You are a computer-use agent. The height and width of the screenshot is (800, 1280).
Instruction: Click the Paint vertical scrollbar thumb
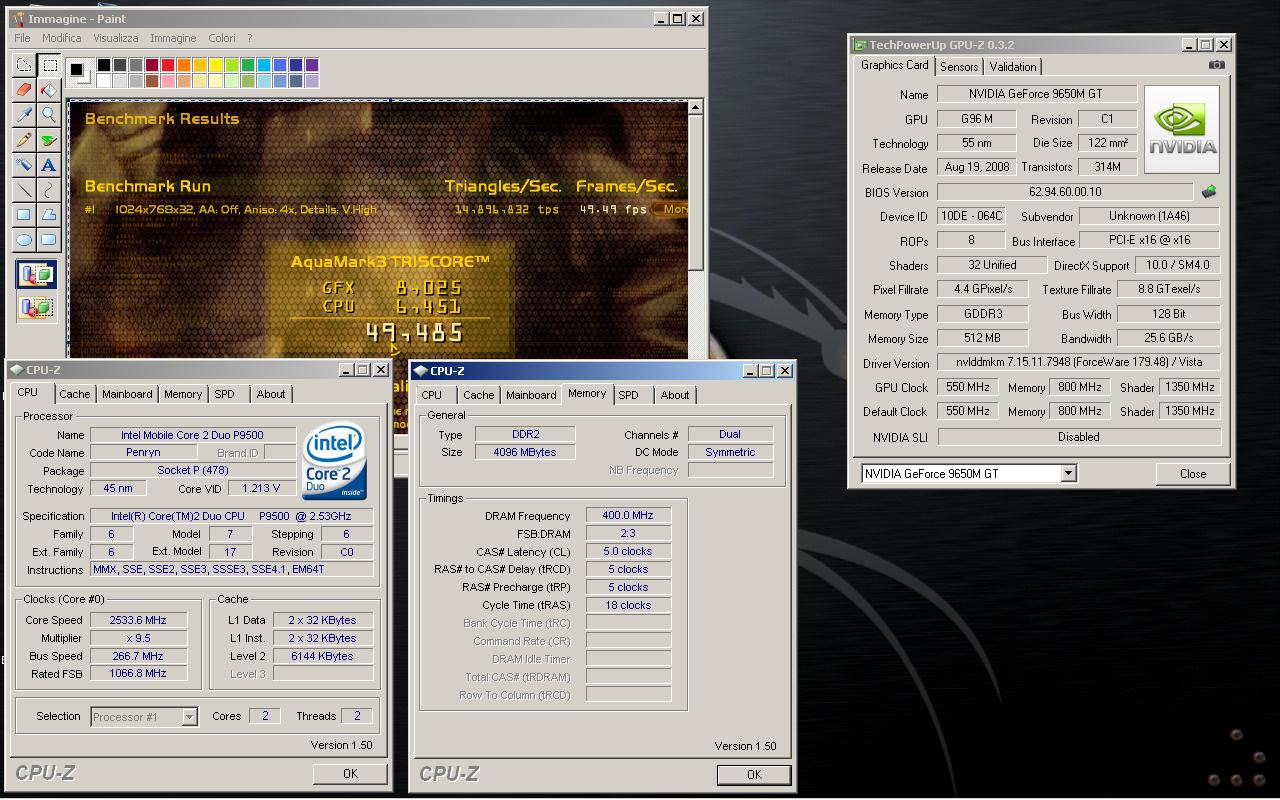(x=696, y=192)
